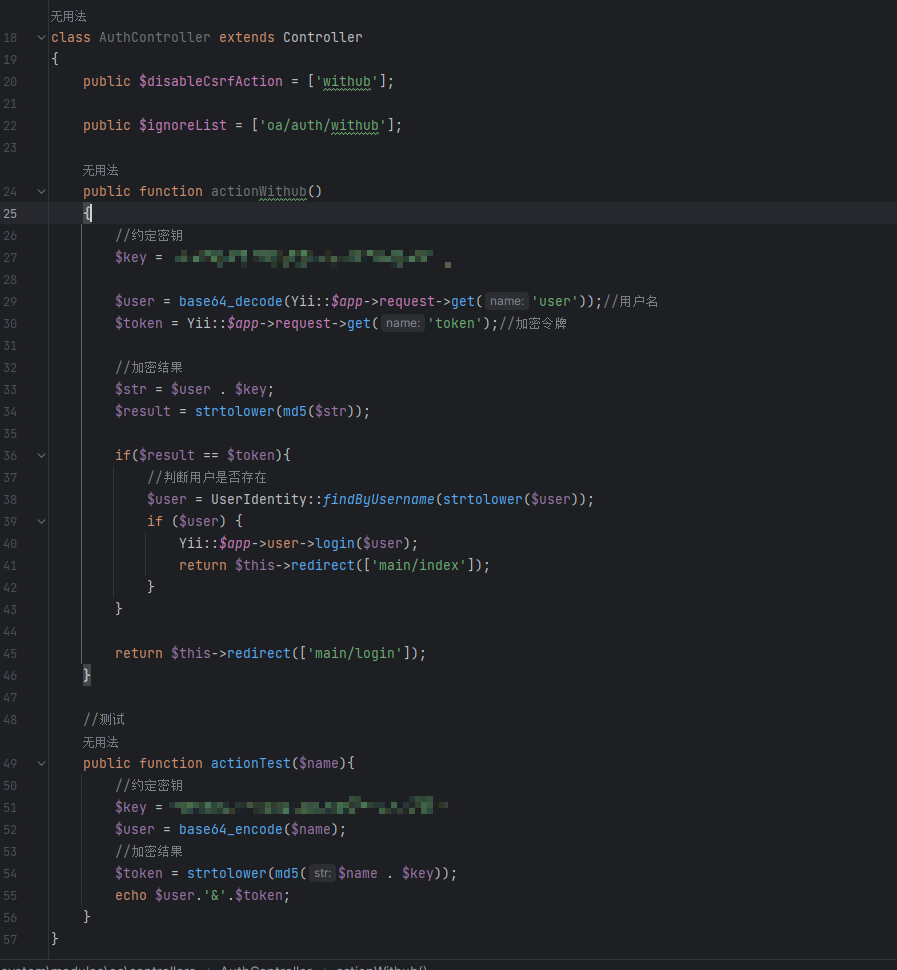Click the UserIdentity class reference on line 38
Image resolution: width=897 pixels, height=970 pixels.
pyautogui.click(x=259, y=499)
